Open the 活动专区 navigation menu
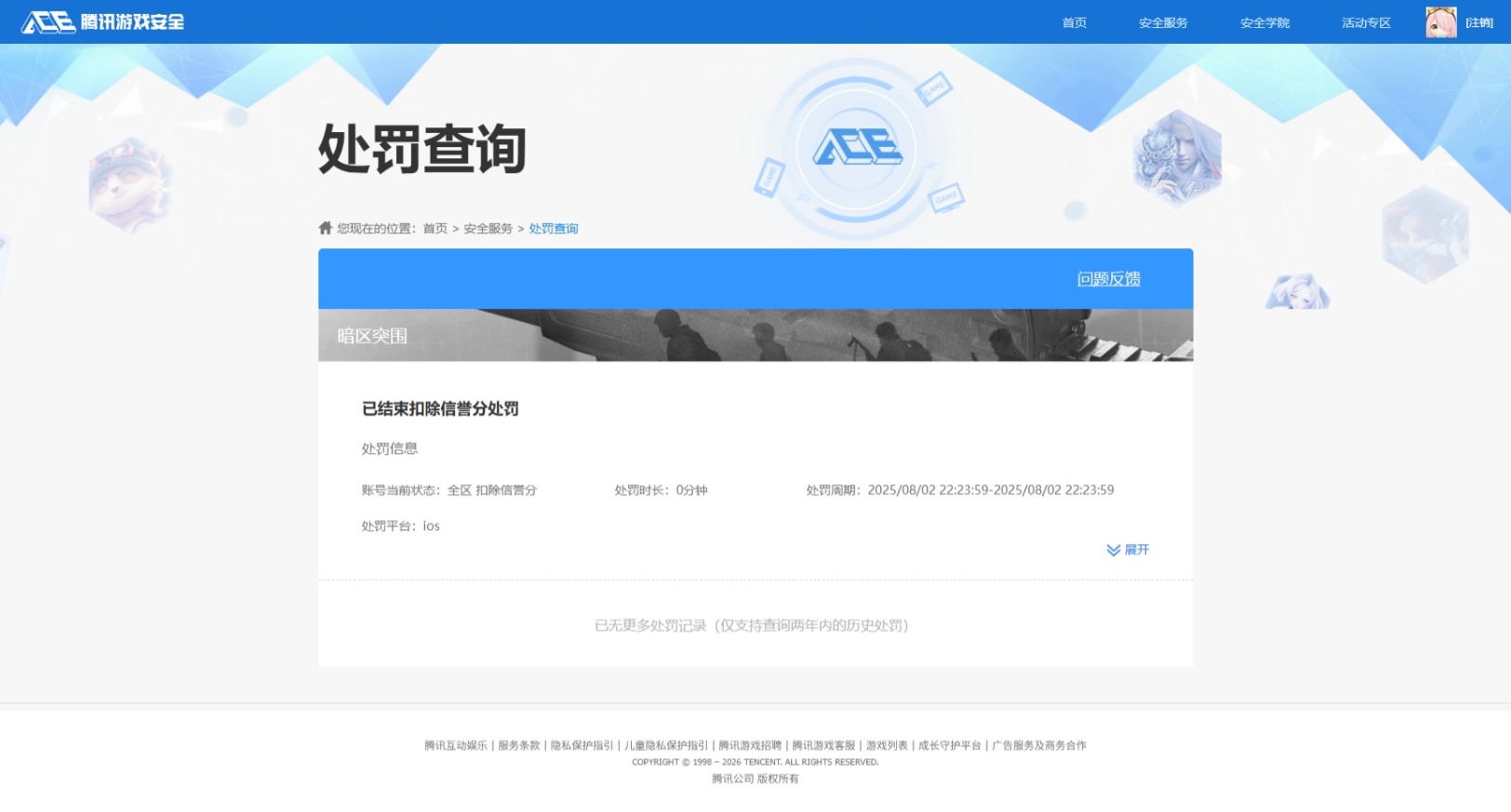The image size is (1511, 812). 1366,22
